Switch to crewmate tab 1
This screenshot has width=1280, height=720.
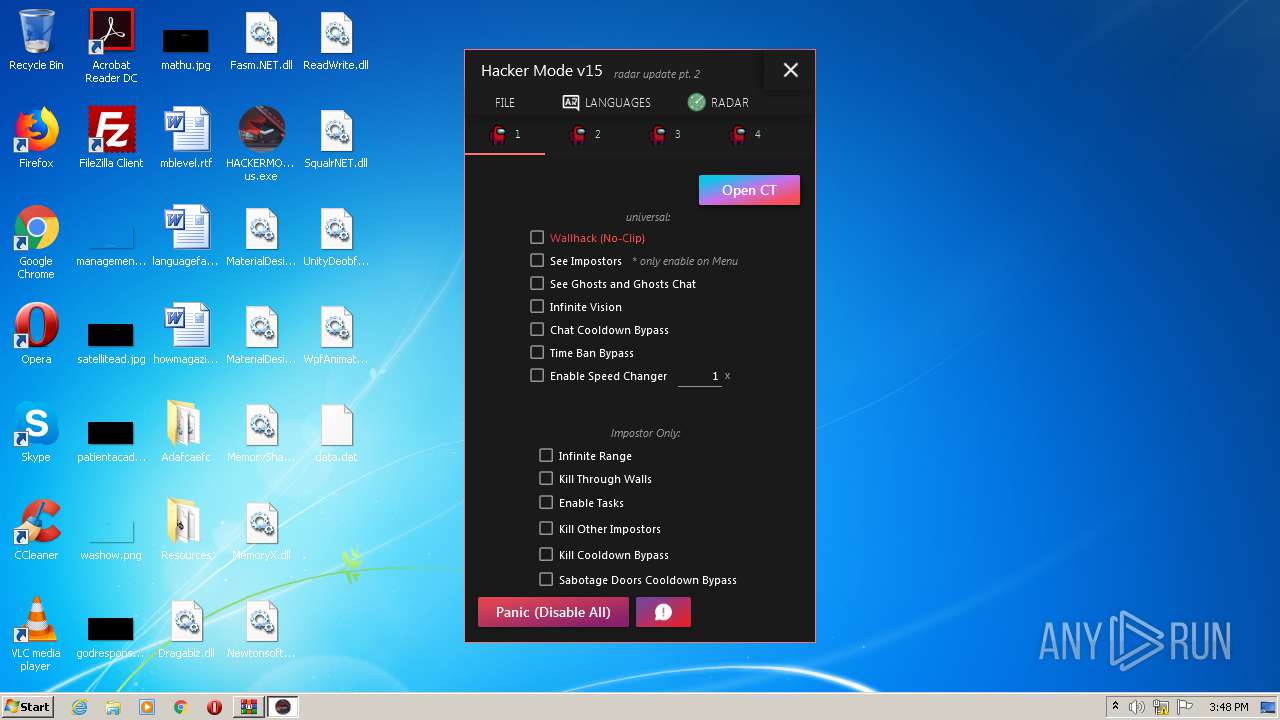(505, 135)
